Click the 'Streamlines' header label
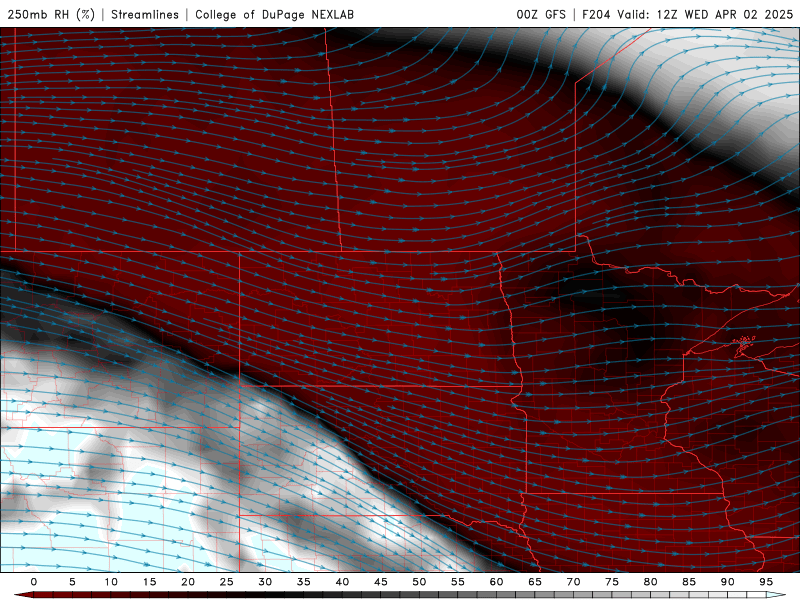800x600 pixels. click(145, 14)
